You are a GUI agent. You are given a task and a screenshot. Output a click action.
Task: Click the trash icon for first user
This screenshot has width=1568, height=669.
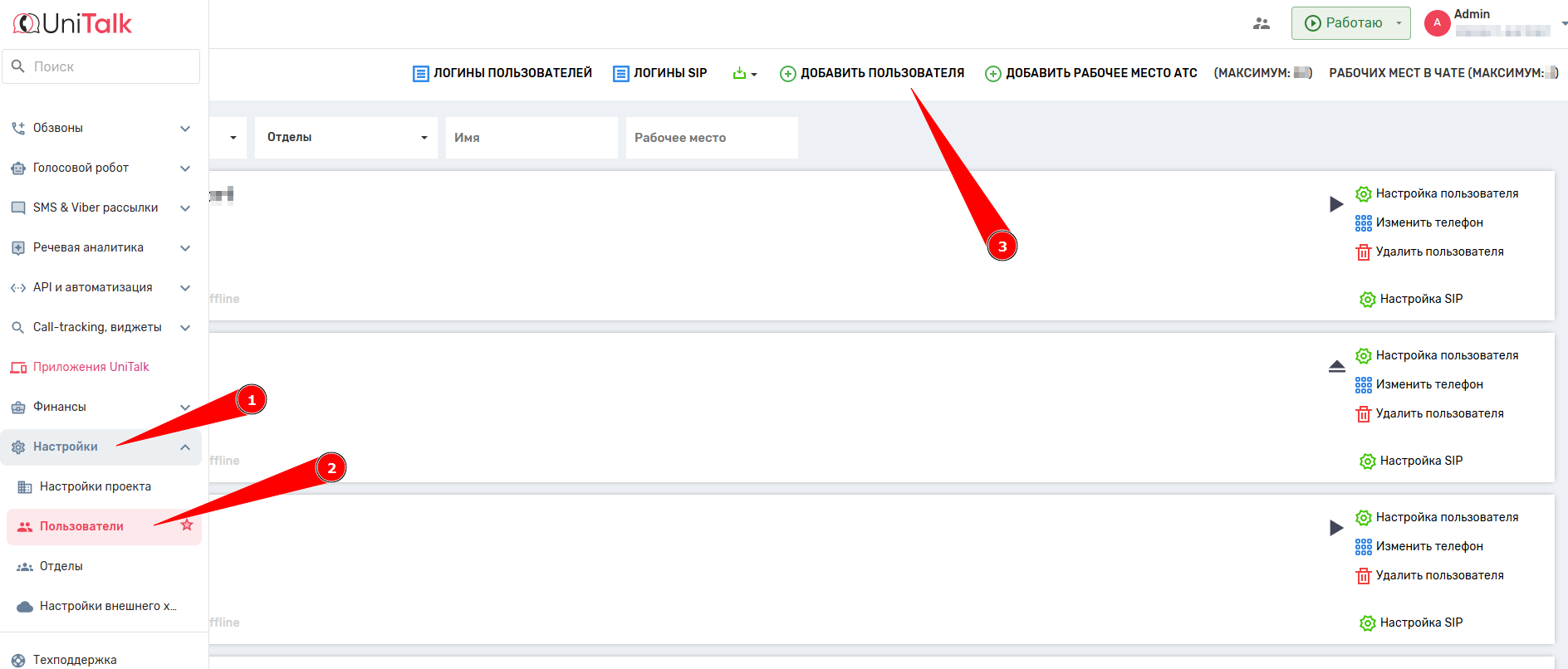[1363, 252]
